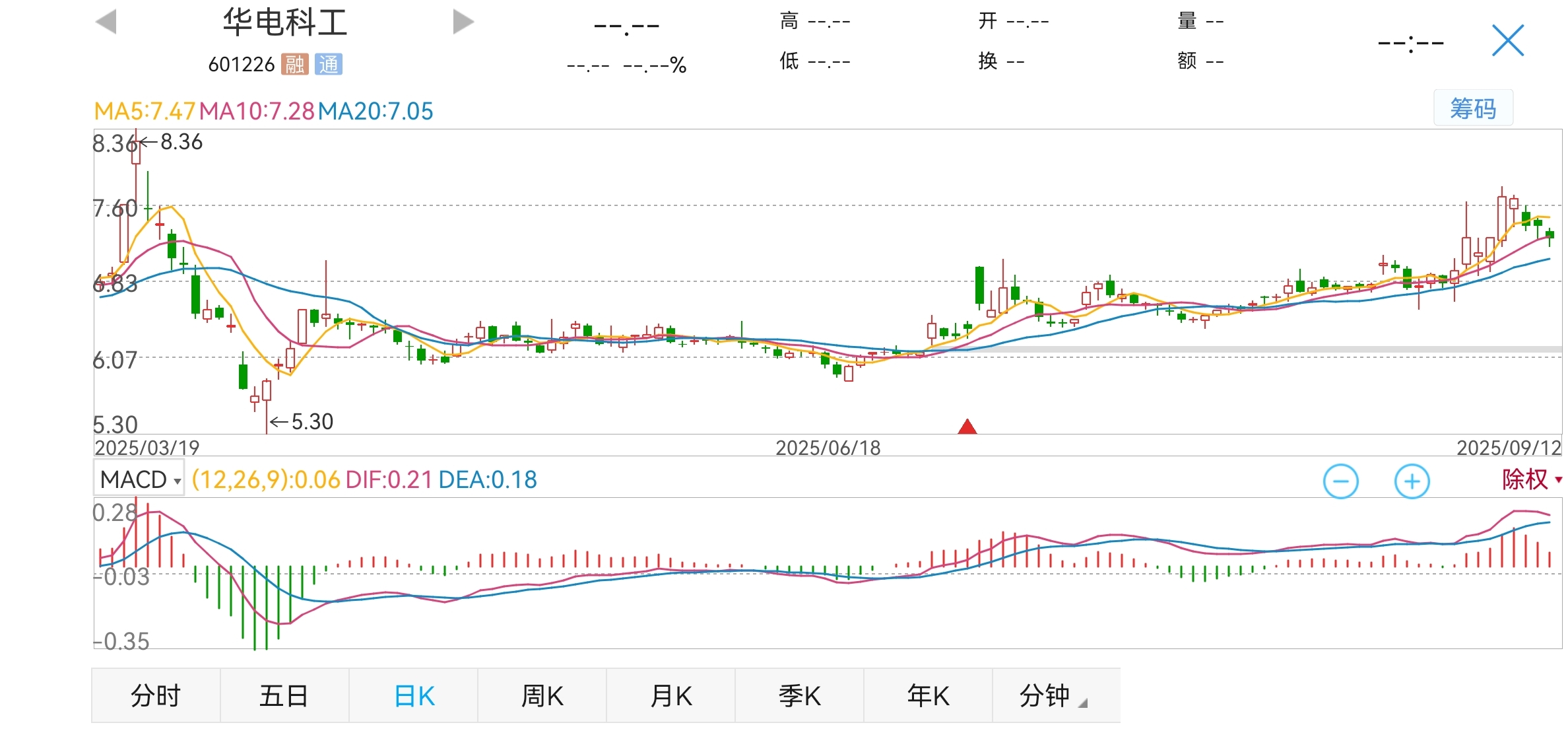The image size is (1568, 729).
Task: Tap the (12,26,9):0.06 MACD parameters
Action: click(266, 479)
